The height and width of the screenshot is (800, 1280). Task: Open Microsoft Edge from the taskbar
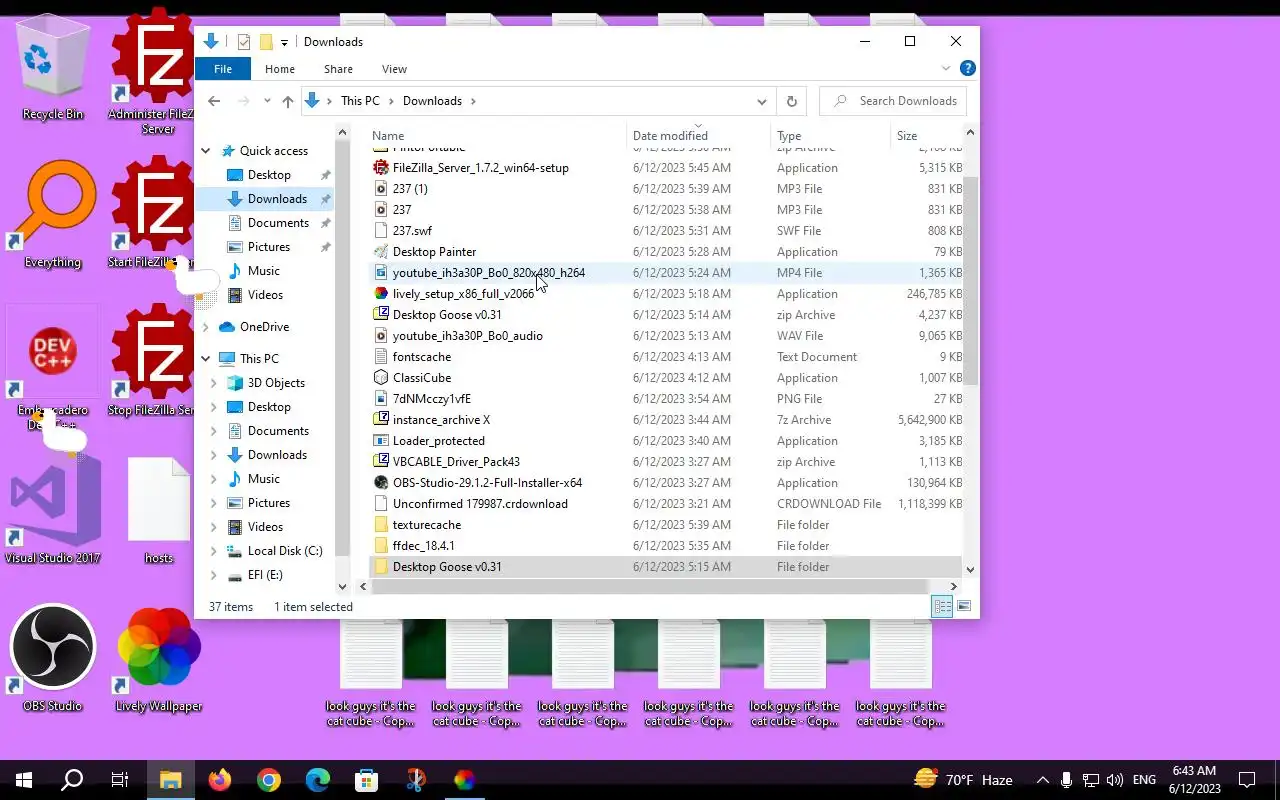[317, 780]
